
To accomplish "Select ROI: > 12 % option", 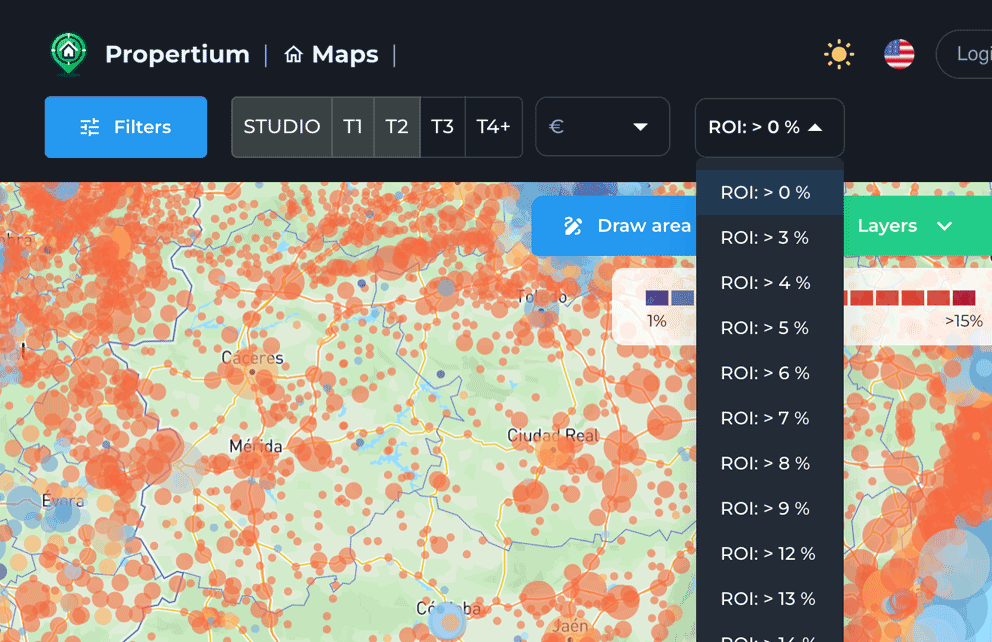I will pos(770,554).
